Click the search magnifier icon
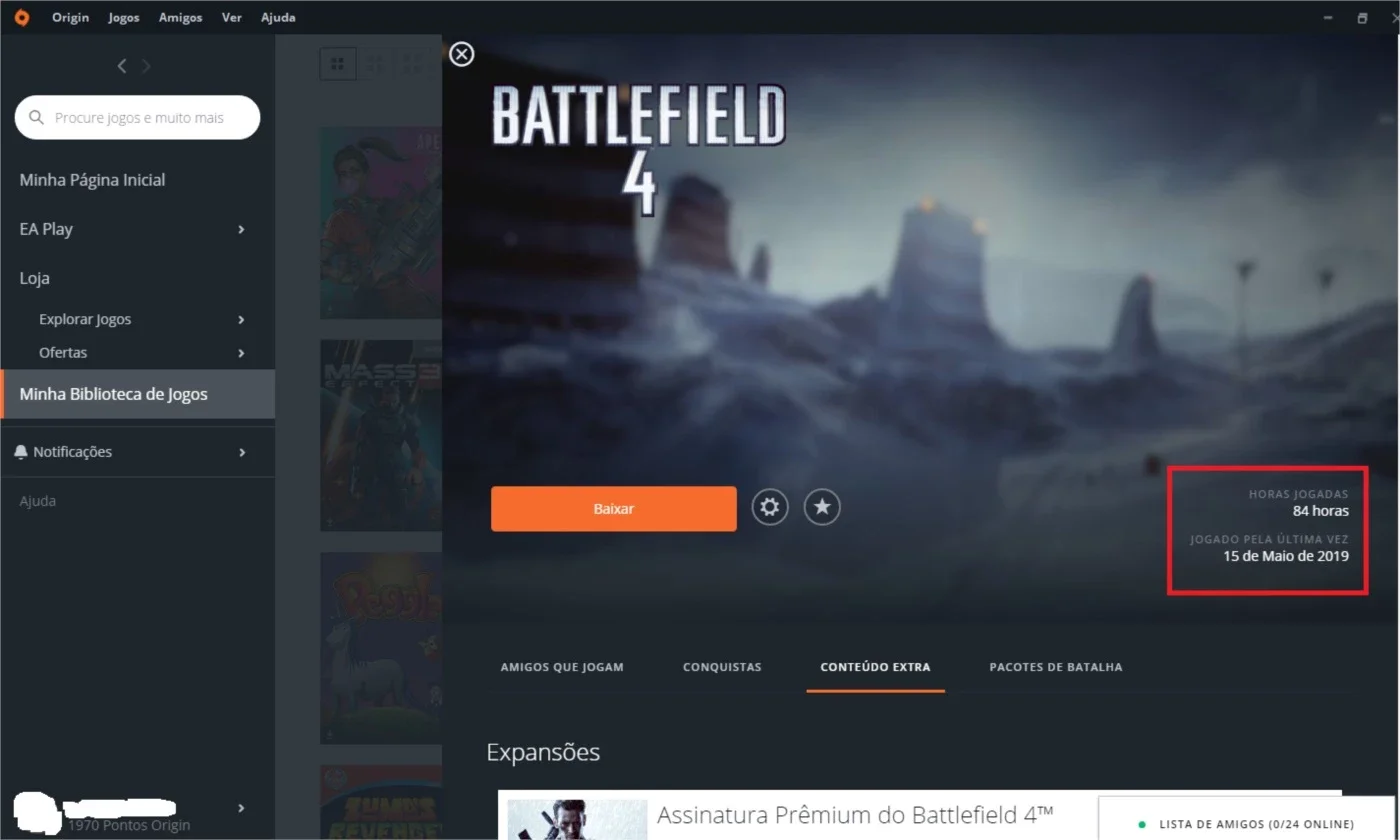This screenshot has height=840, width=1400. (37, 118)
